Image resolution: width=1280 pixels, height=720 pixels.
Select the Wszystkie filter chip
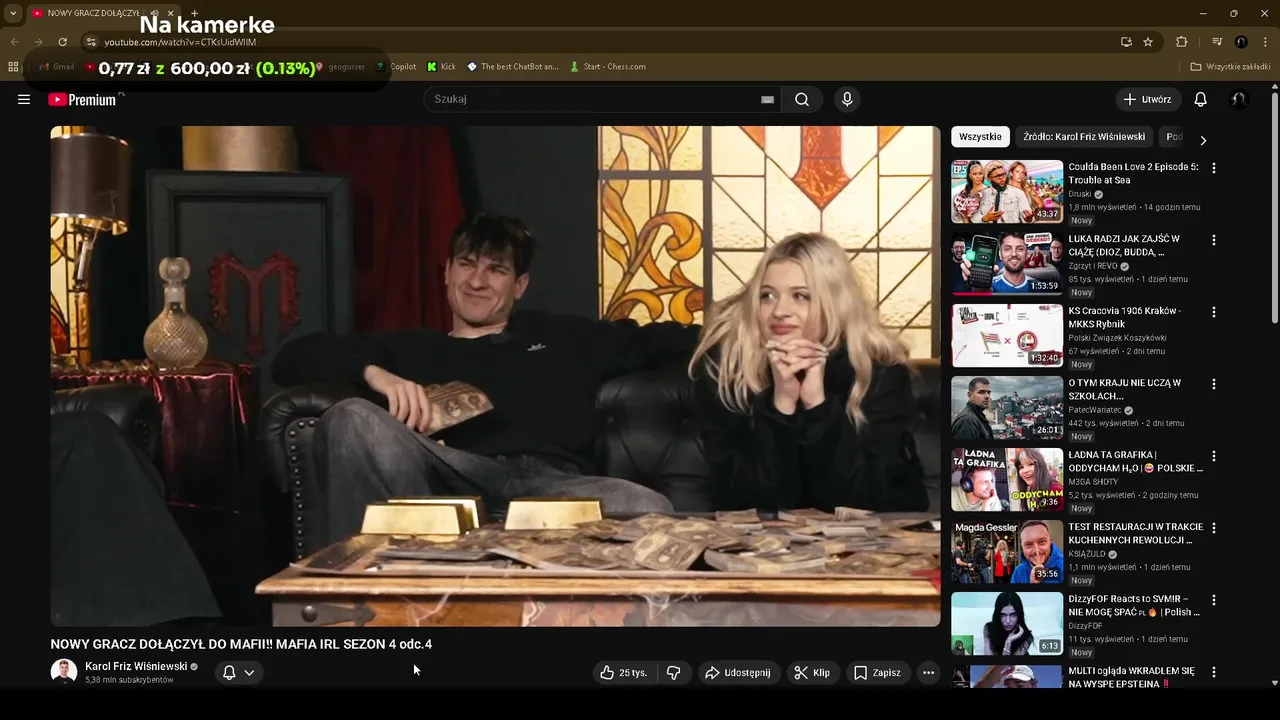click(x=980, y=137)
